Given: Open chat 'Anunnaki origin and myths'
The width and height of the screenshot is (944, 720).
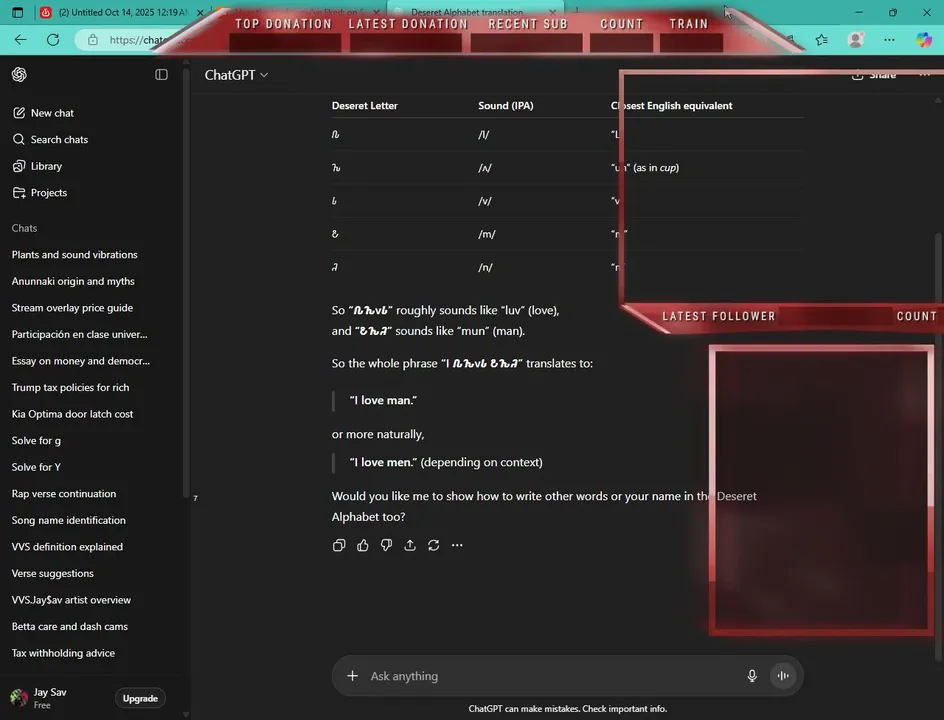Looking at the screenshot, I should pyautogui.click(x=73, y=281).
